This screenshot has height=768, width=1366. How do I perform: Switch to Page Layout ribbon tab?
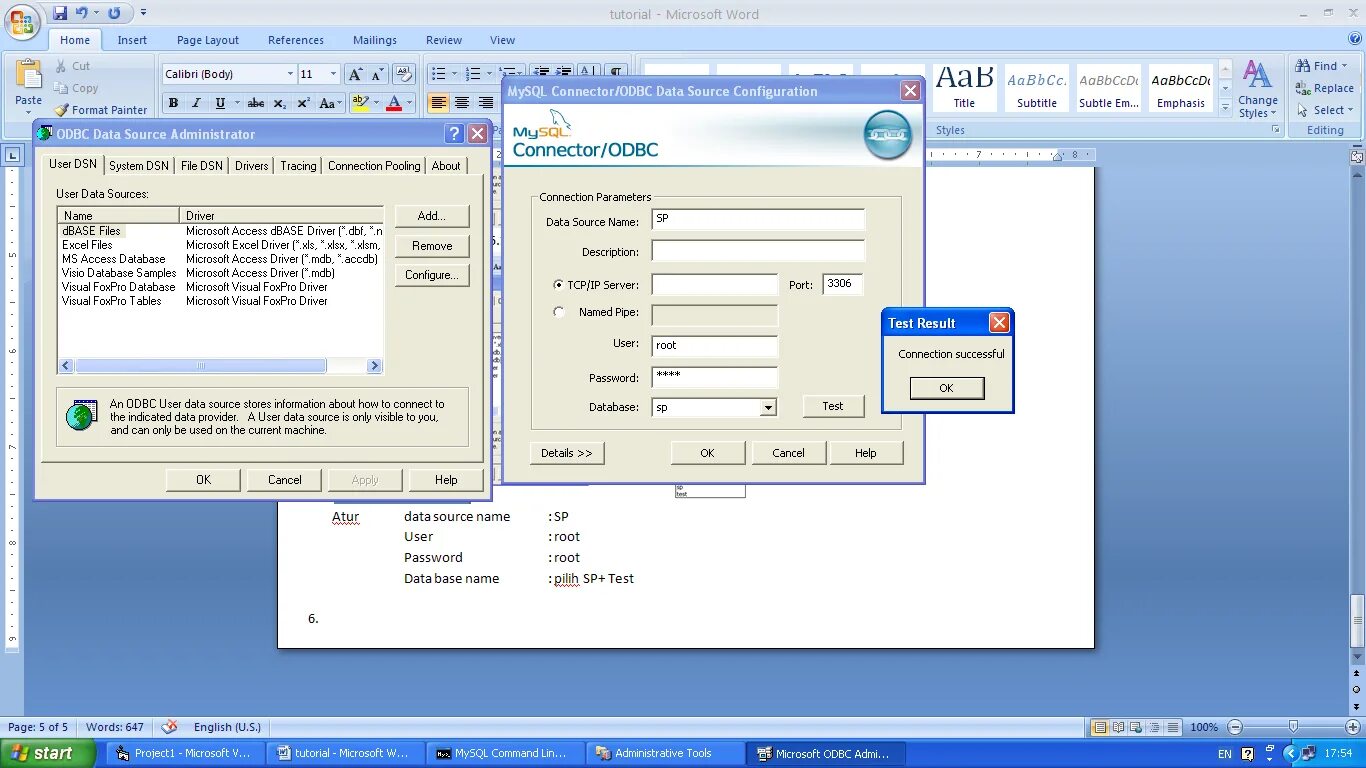pyautogui.click(x=208, y=40)
